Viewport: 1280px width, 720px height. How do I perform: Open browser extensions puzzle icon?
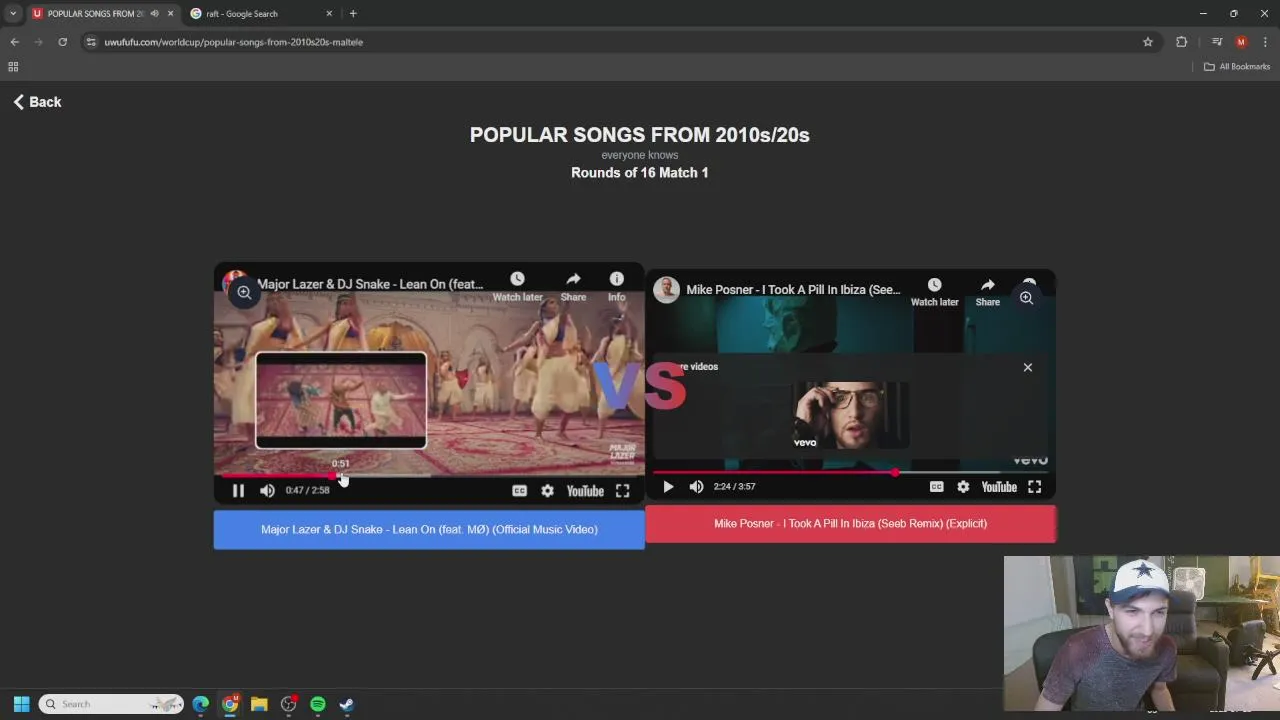[1182, 42]
